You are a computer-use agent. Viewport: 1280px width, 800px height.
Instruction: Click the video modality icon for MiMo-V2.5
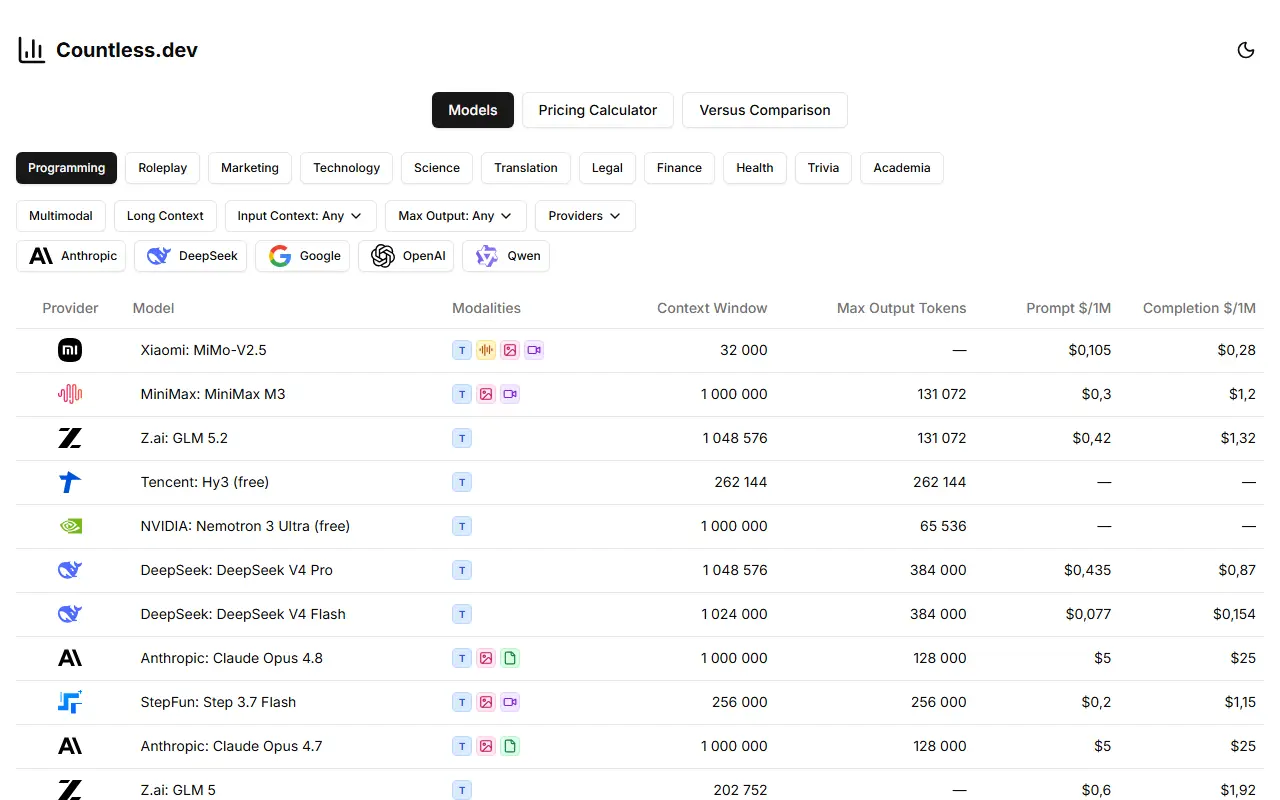tap(534, 350)
